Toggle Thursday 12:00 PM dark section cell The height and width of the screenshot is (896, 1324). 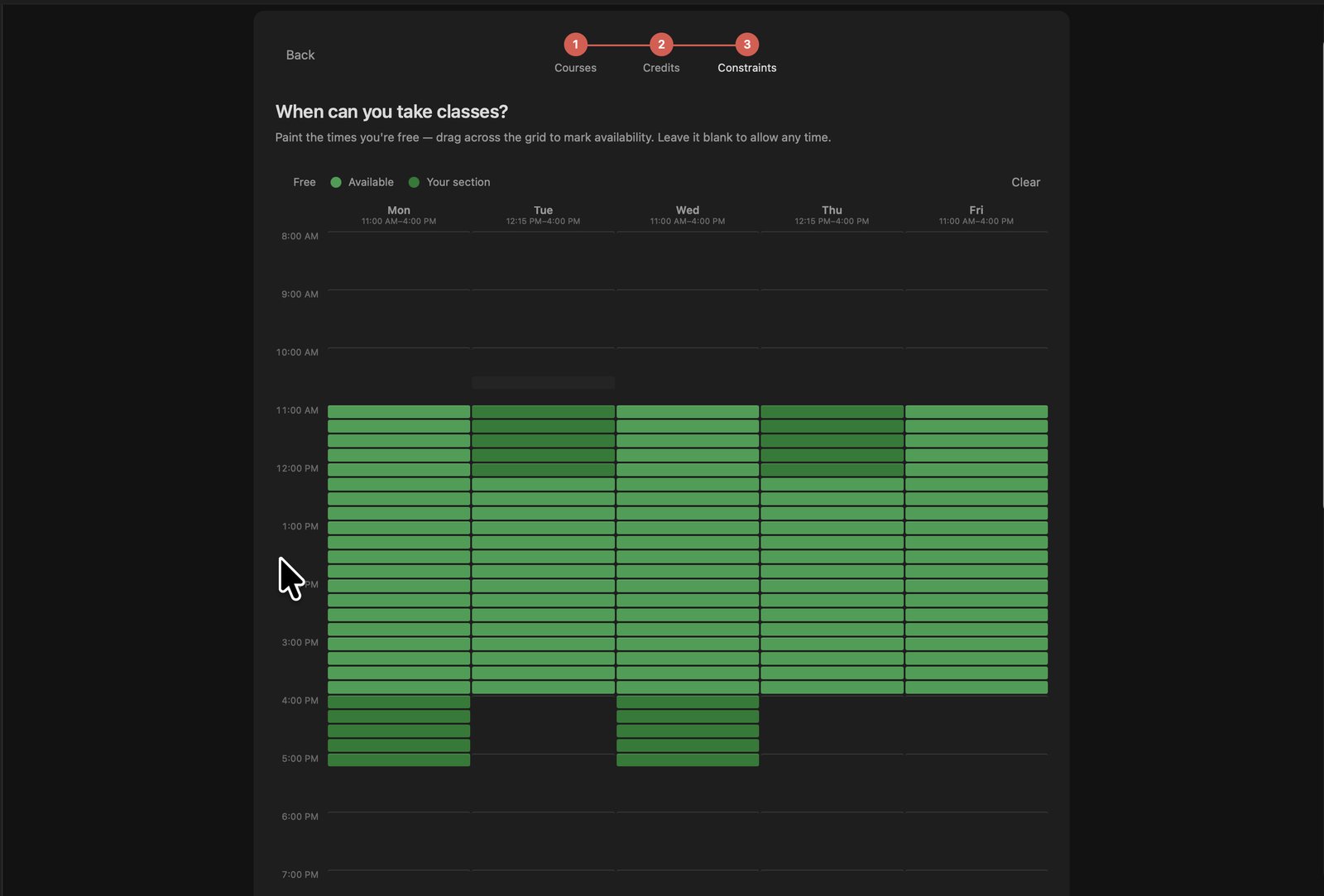832,470
